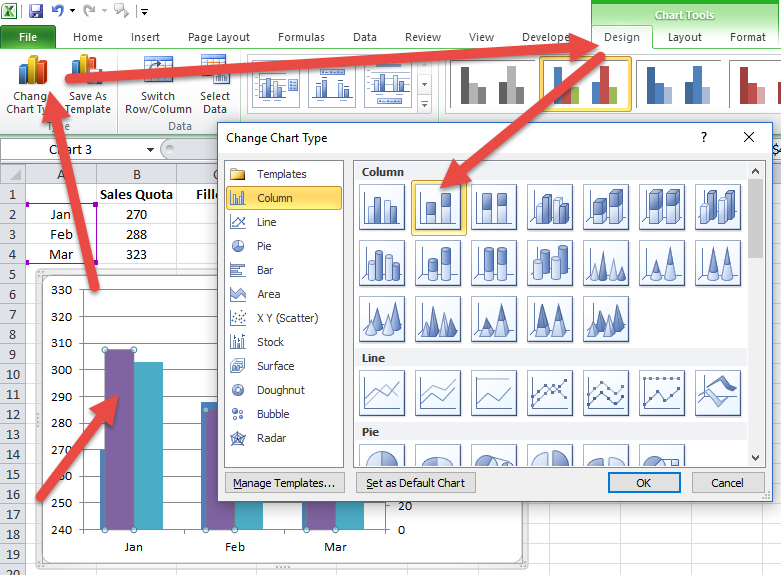Click the Save icon in quick access toolbar
Viewport: 781px width, 575px height.
tap(36, 10)
